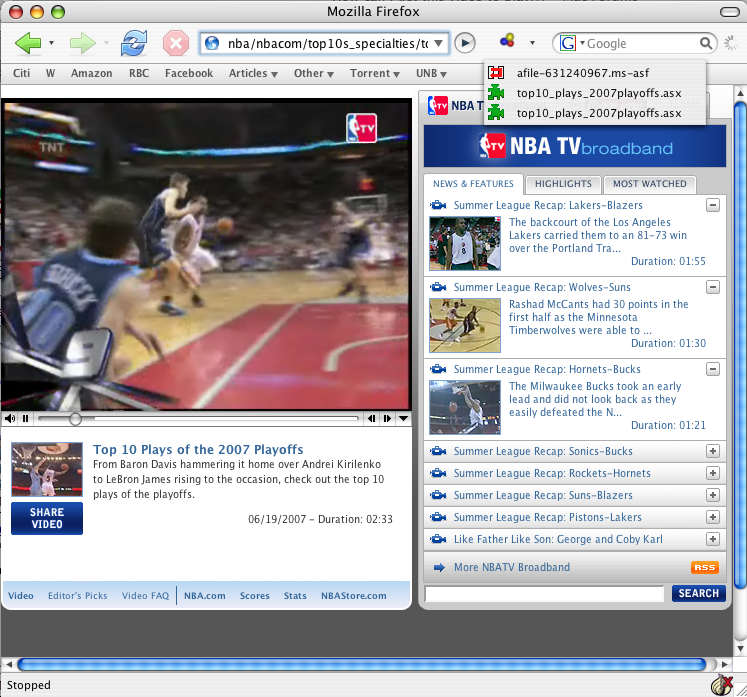Expand the George and Coby Karl entry
Screen dimensions: 747x697
click(x=713, y=539)
